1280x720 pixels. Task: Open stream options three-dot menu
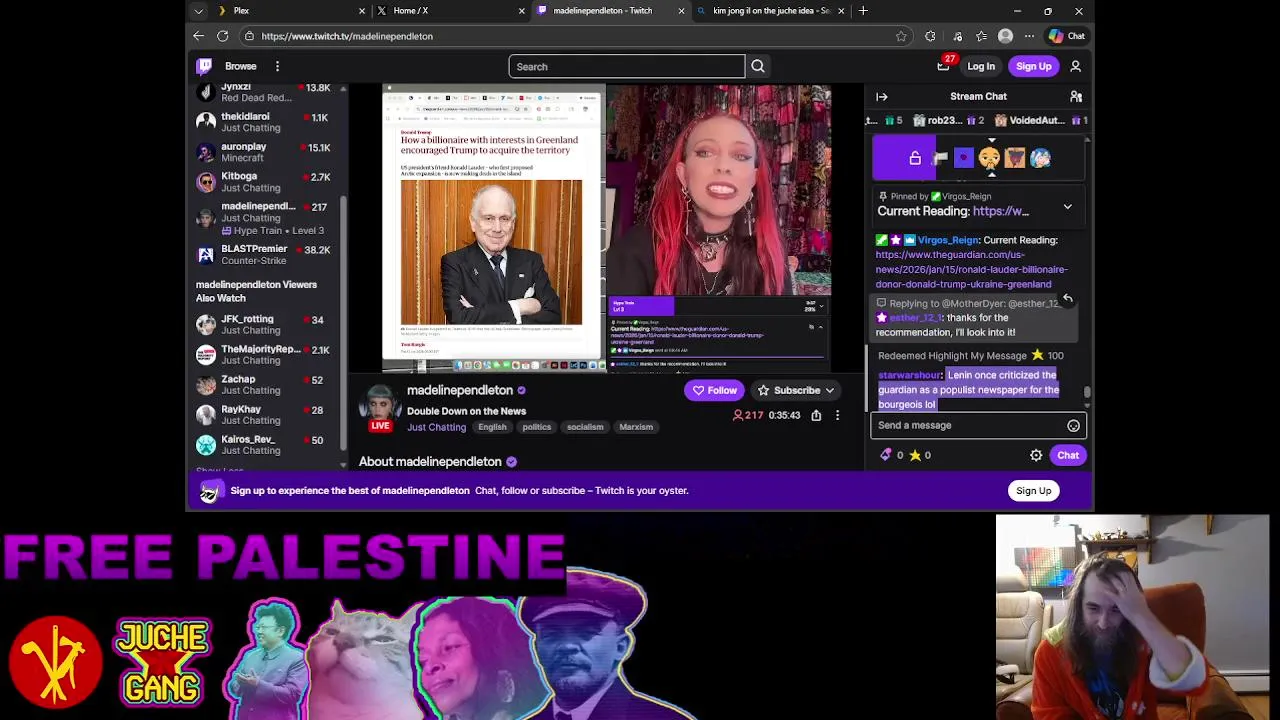(x=837, y=415)
